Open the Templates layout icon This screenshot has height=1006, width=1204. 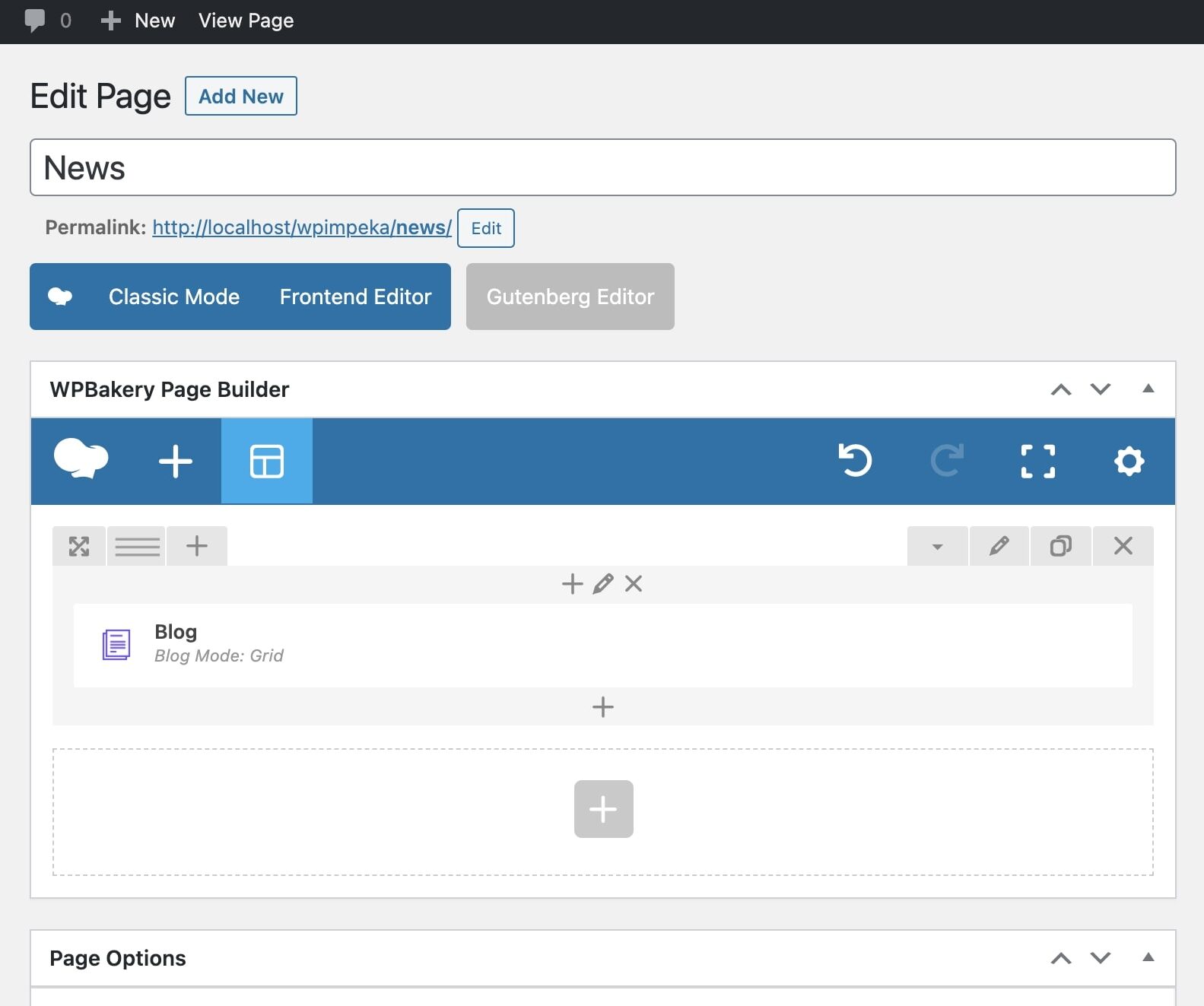267,461
